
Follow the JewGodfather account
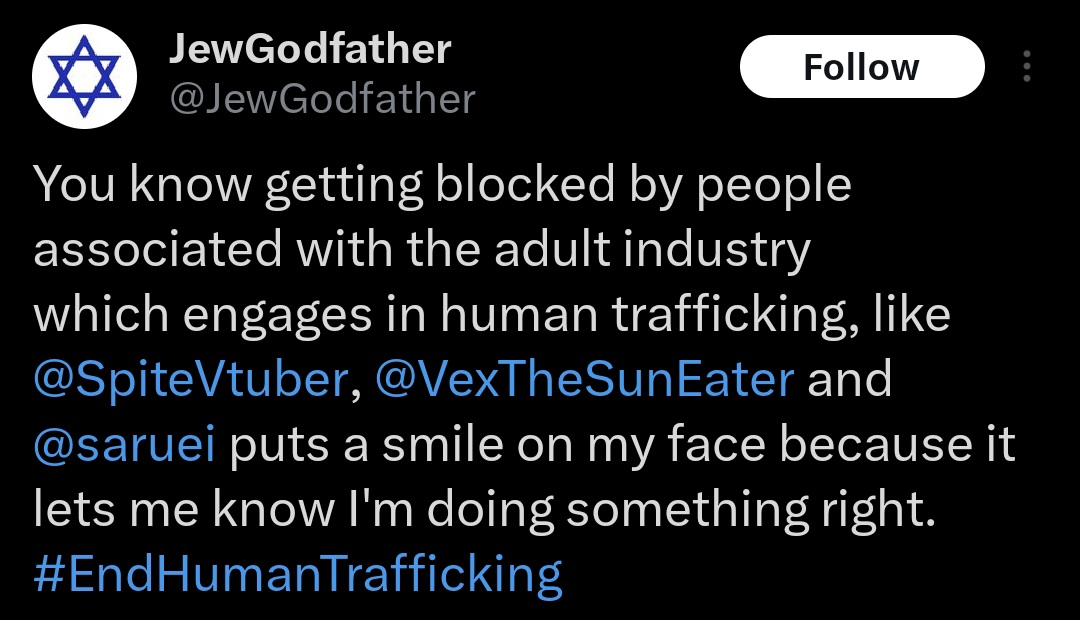point(861,67)
